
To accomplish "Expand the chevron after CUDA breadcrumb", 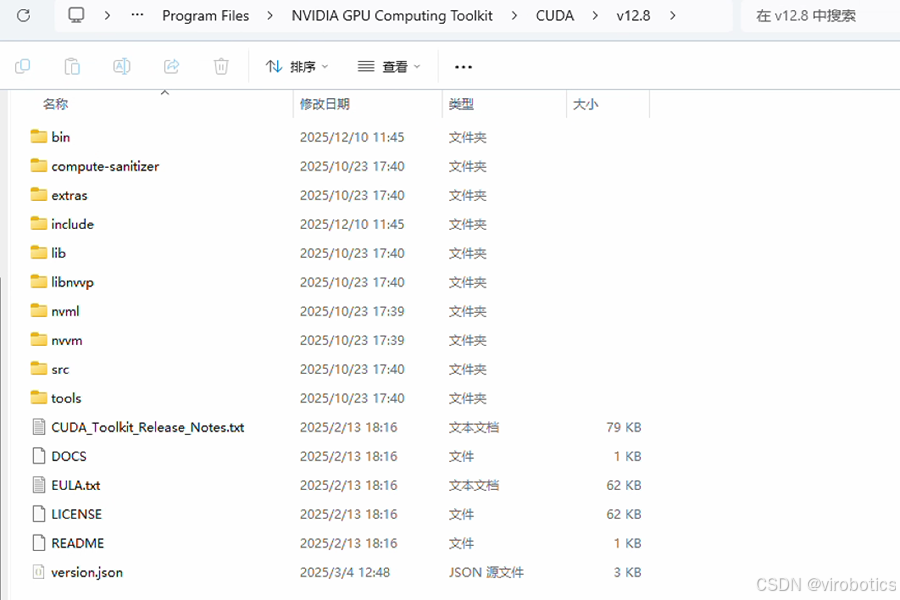I will (595, 16).
